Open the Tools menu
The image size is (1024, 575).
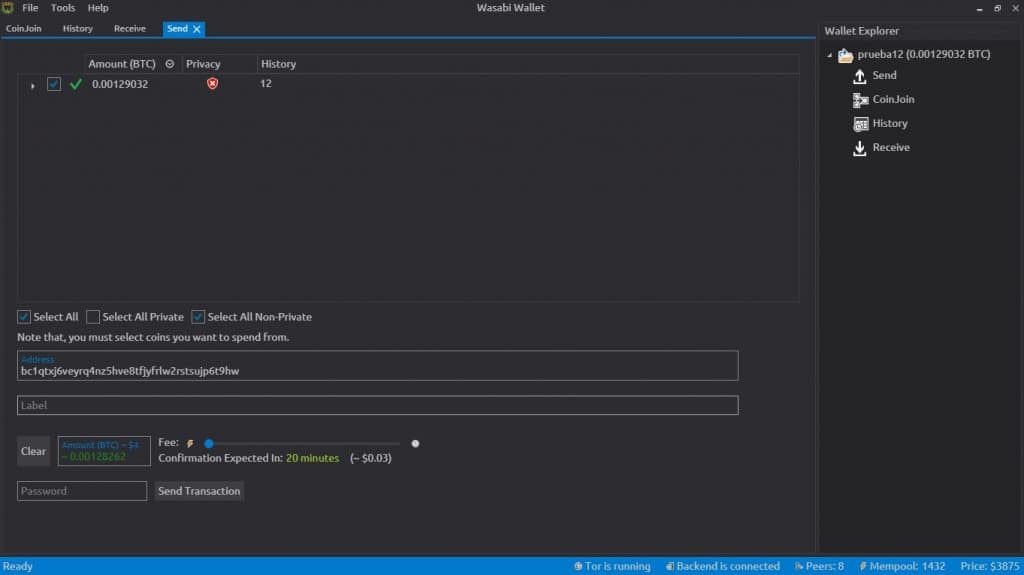point(63,8)
